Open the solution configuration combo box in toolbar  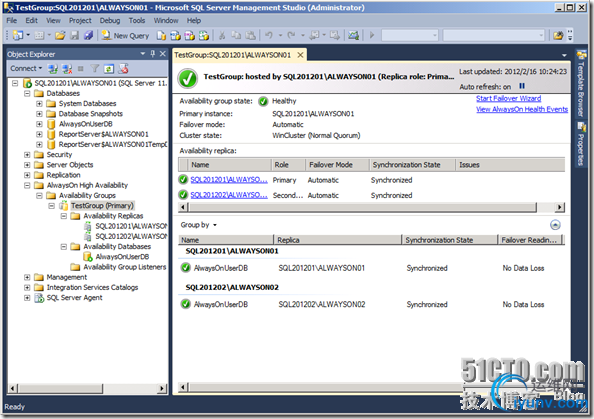(x=410, y=36)
